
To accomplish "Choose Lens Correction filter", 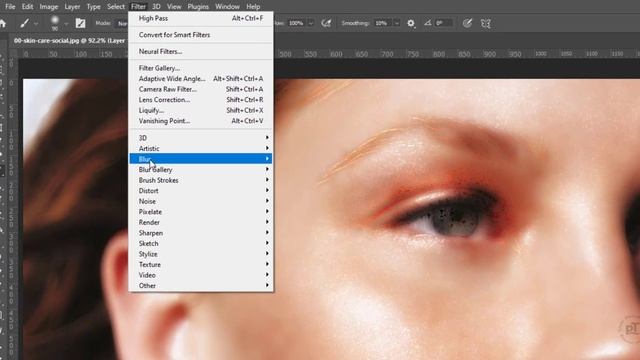I will (201, 100).
